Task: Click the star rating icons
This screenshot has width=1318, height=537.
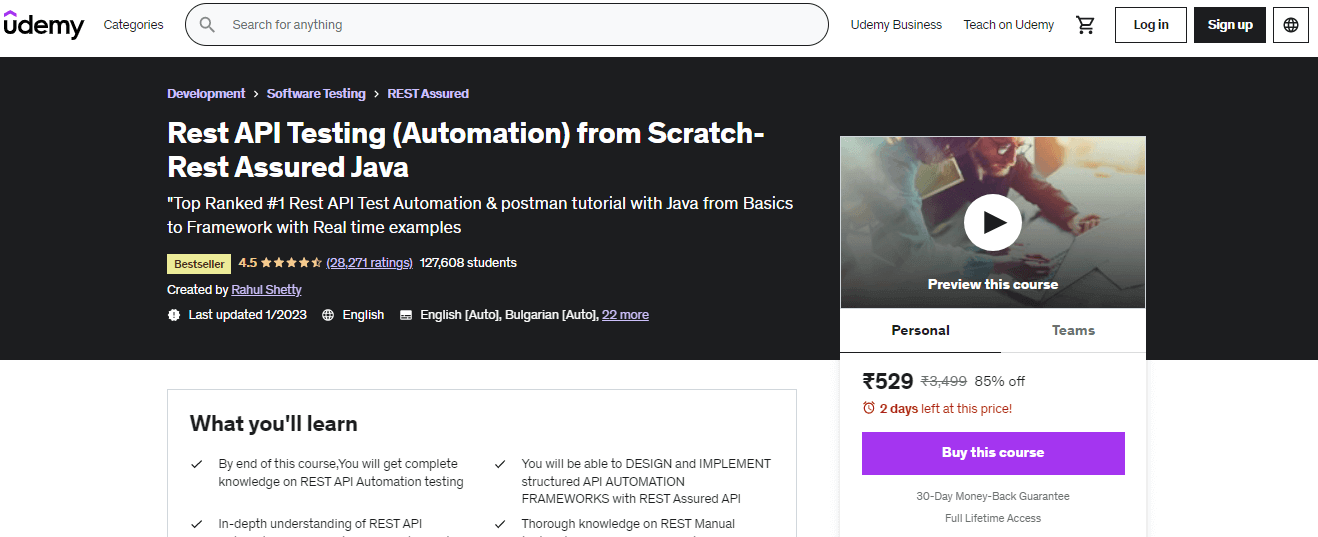Action: 292,263
